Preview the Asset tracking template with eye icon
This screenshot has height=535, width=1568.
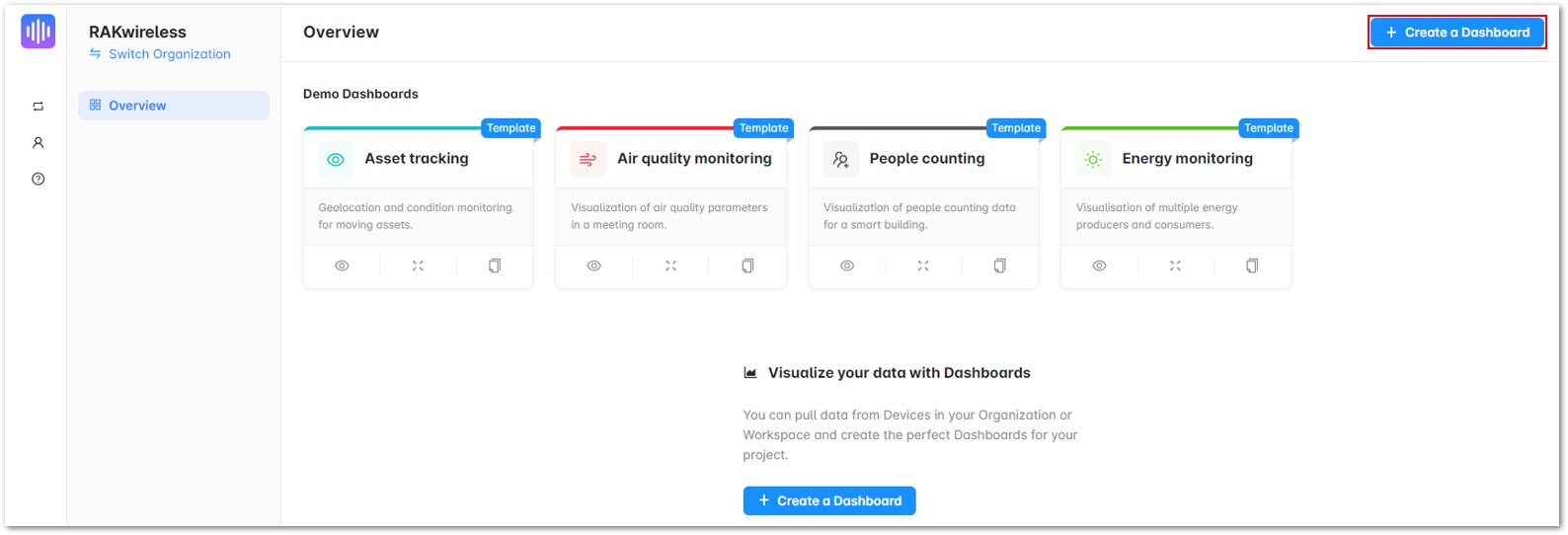342,266
